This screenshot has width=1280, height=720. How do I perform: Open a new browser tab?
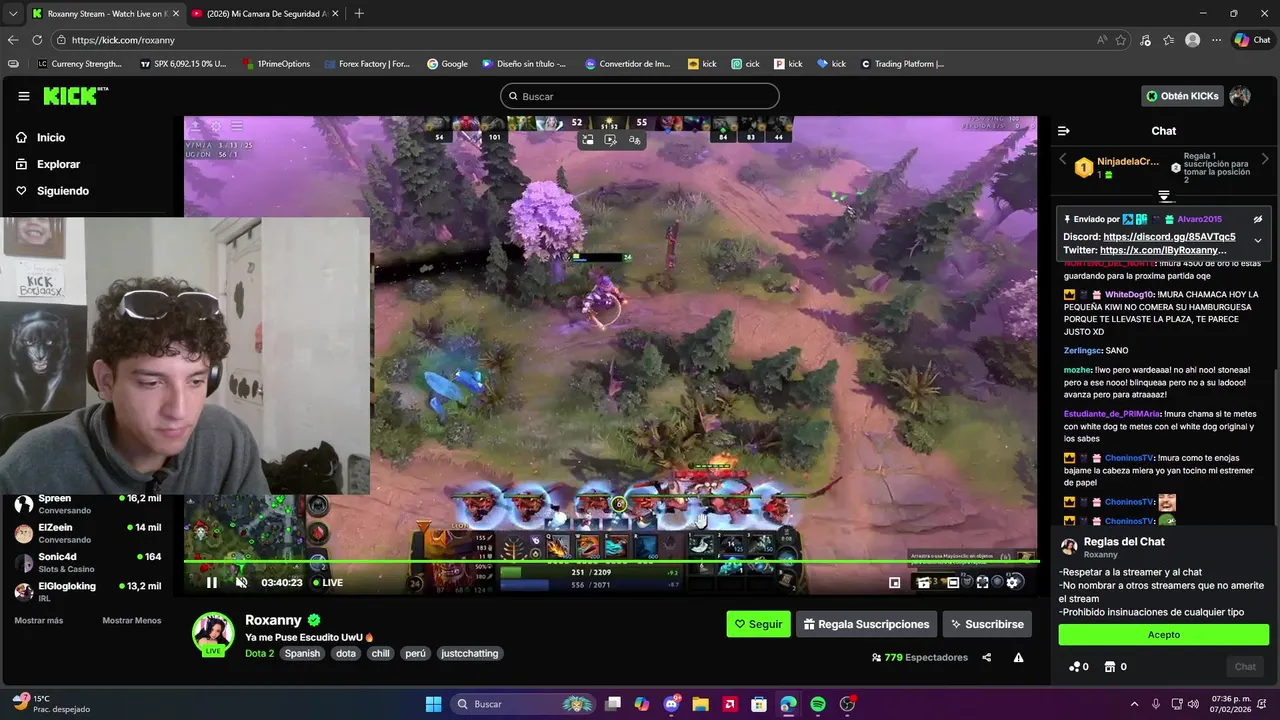coord(359,13)
